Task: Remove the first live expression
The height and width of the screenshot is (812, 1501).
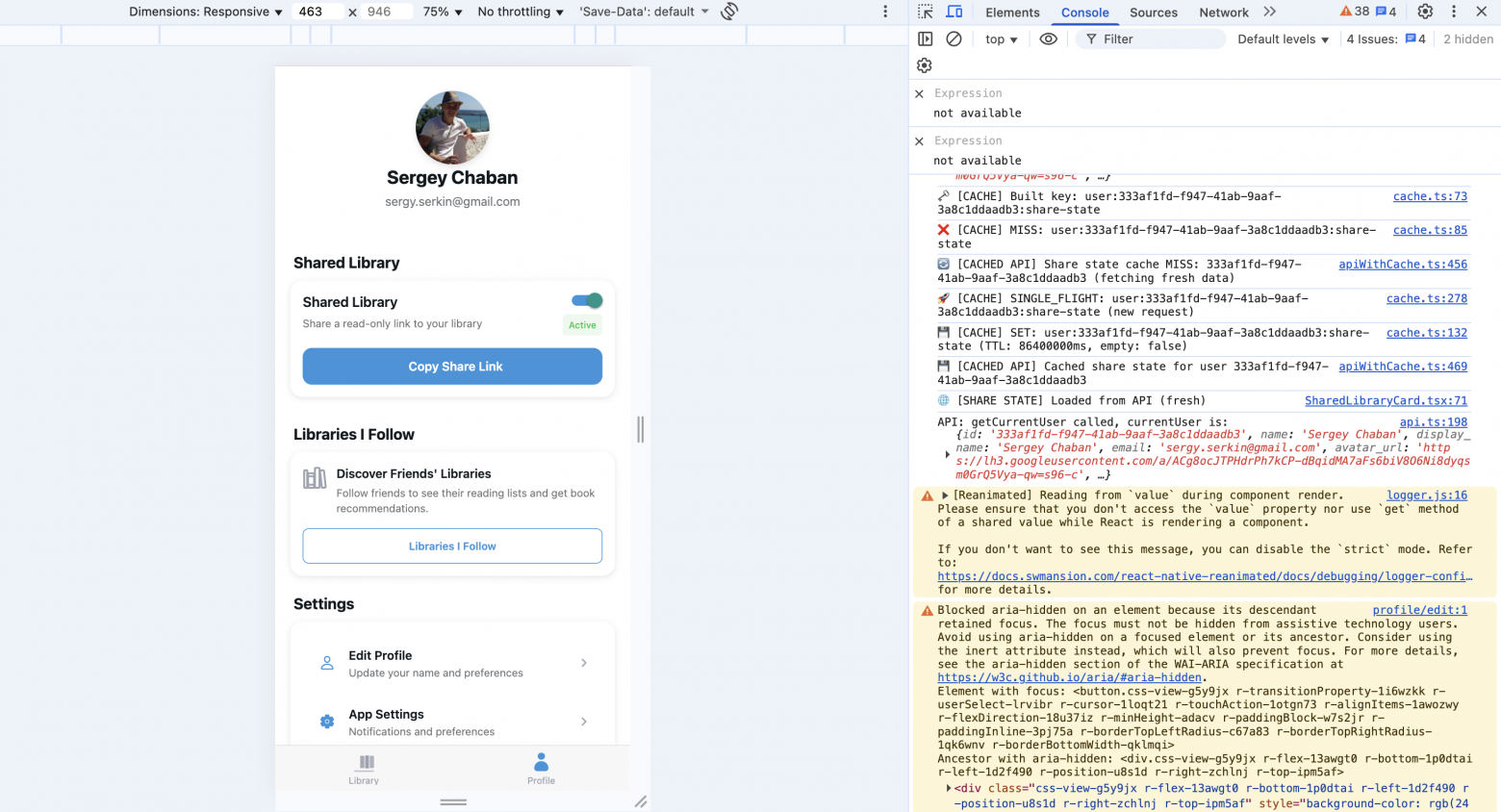Action: tap(919, 94)
